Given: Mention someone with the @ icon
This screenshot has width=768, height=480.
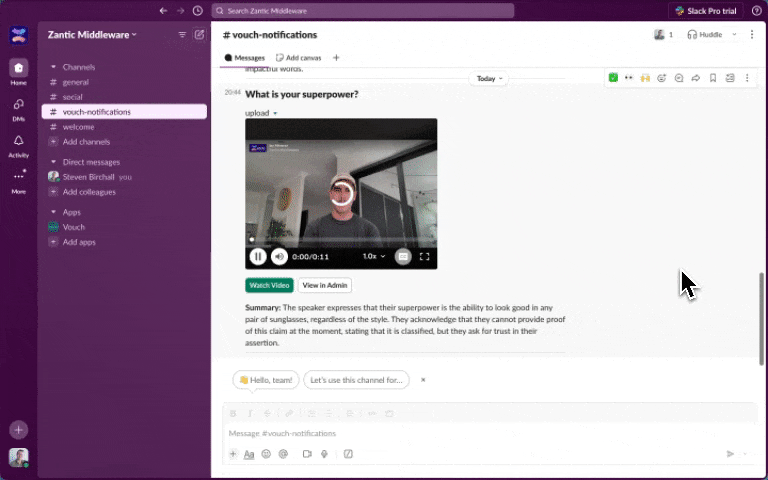Looking at the screenshot, I should (x=283, y=454).
